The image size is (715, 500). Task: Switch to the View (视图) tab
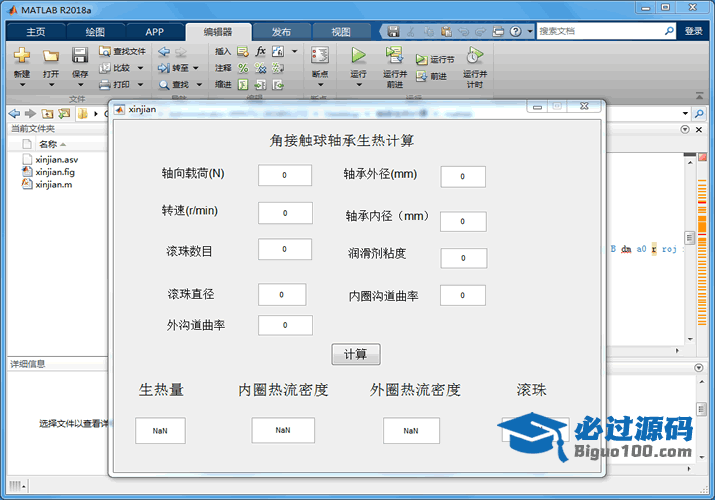(341, 32)
